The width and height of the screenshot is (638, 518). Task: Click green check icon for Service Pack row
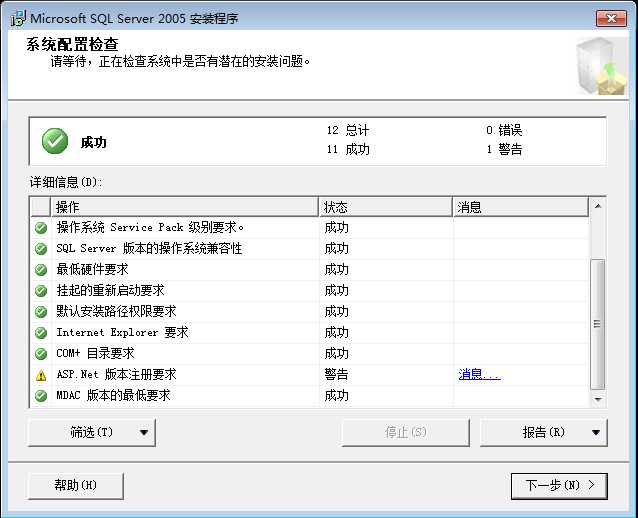coord(41,228)
